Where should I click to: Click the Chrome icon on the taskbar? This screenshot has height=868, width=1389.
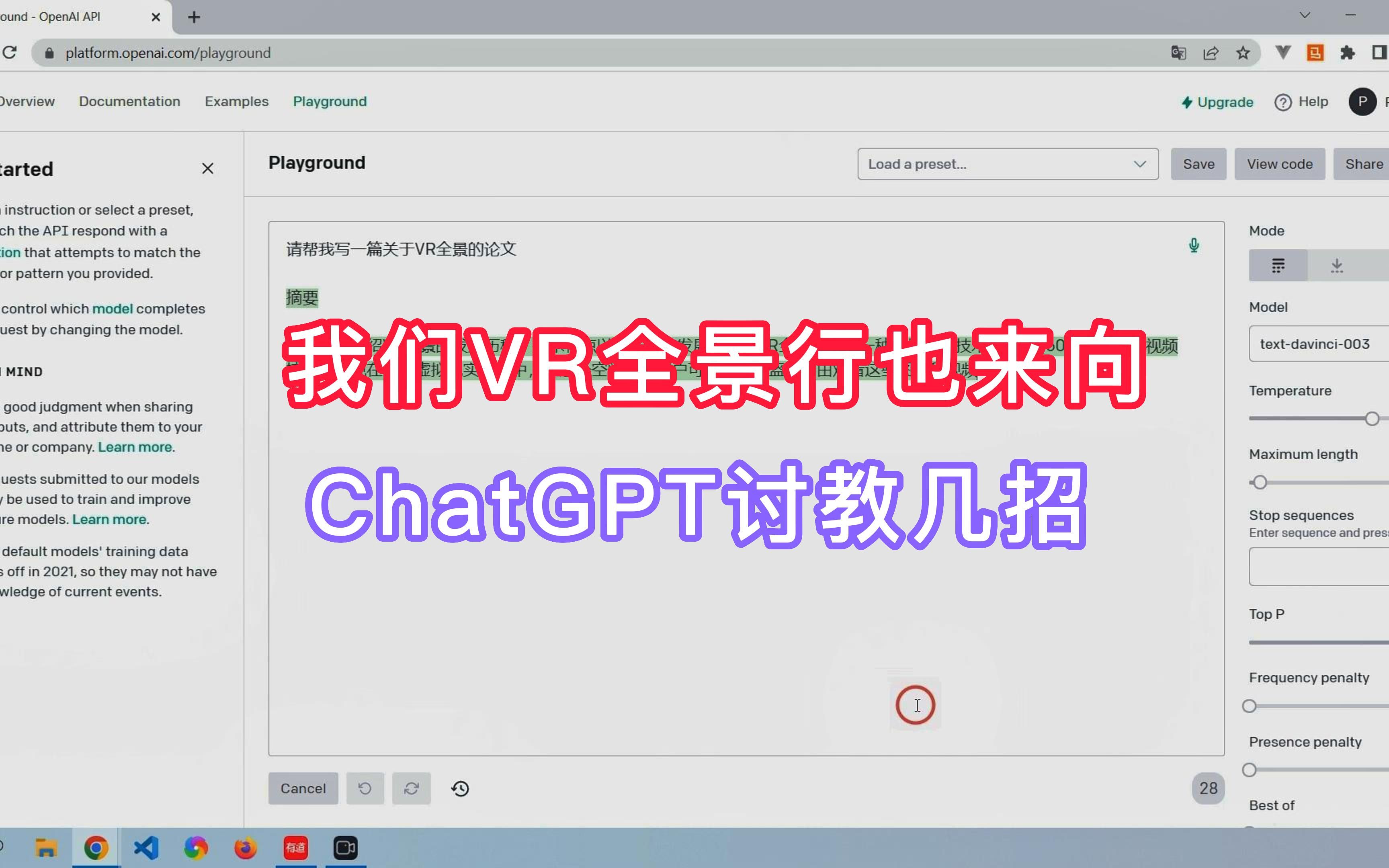[x=96, y=848]
